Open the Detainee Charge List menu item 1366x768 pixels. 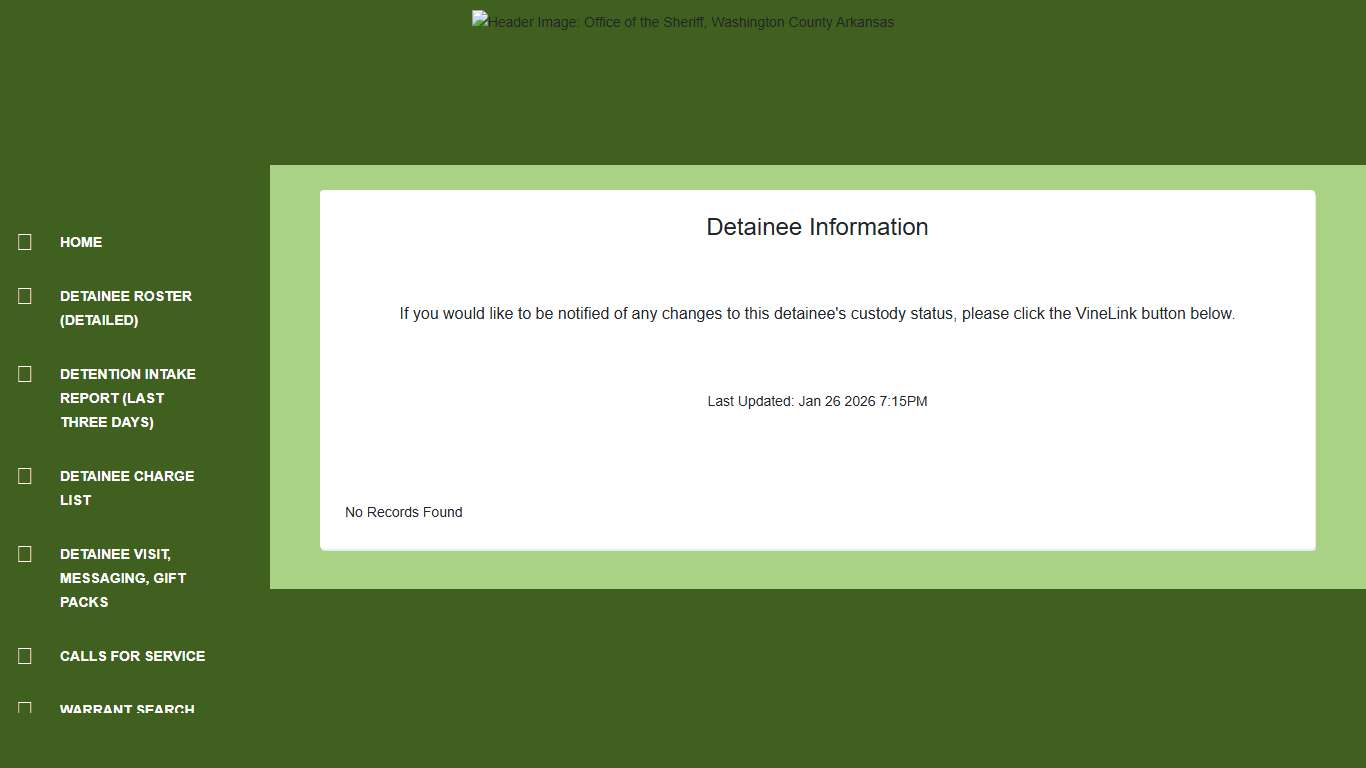click(x=127, y=487)
